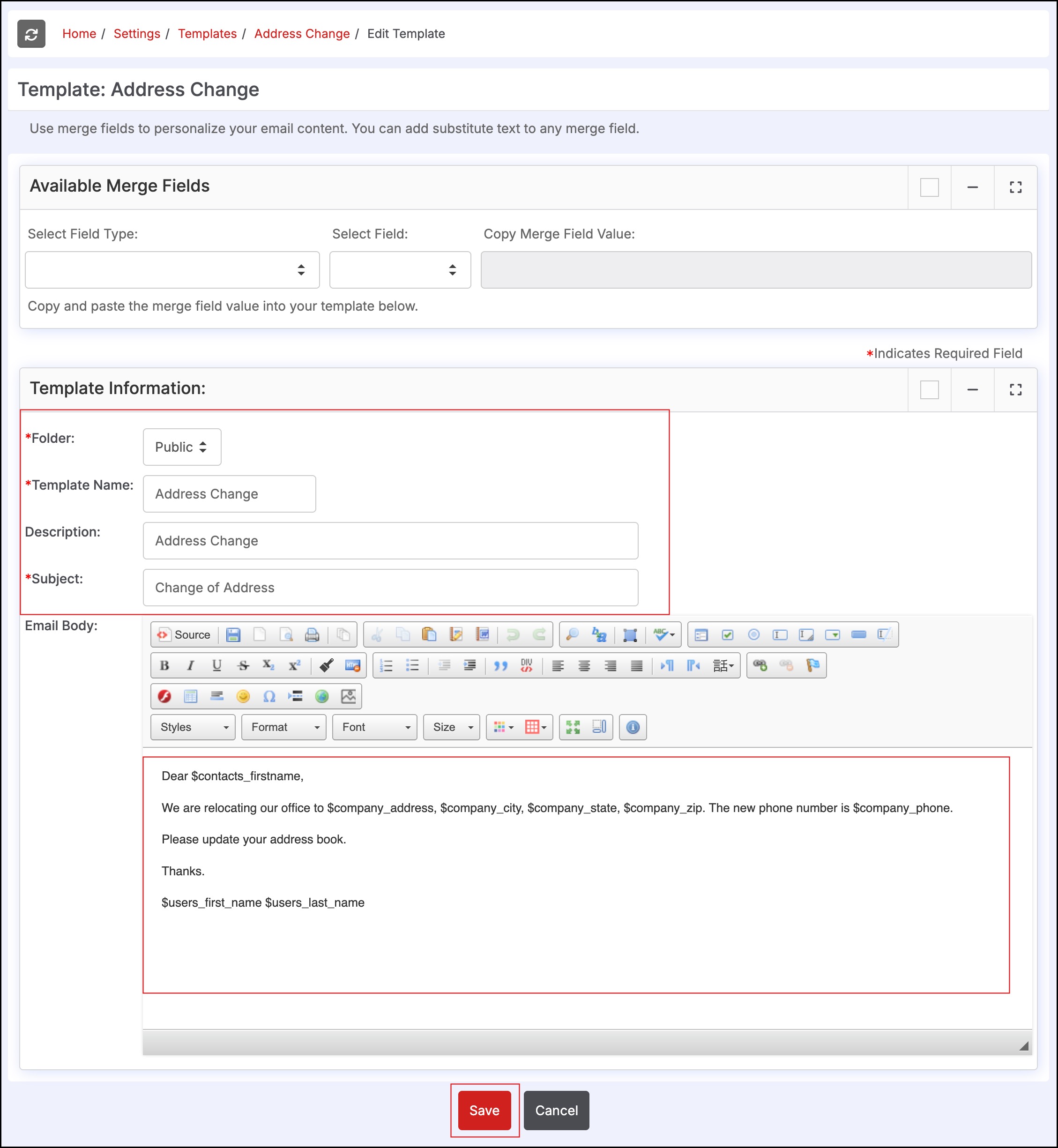
Task: Toggle italic text formatting
Action: [191, 665]
